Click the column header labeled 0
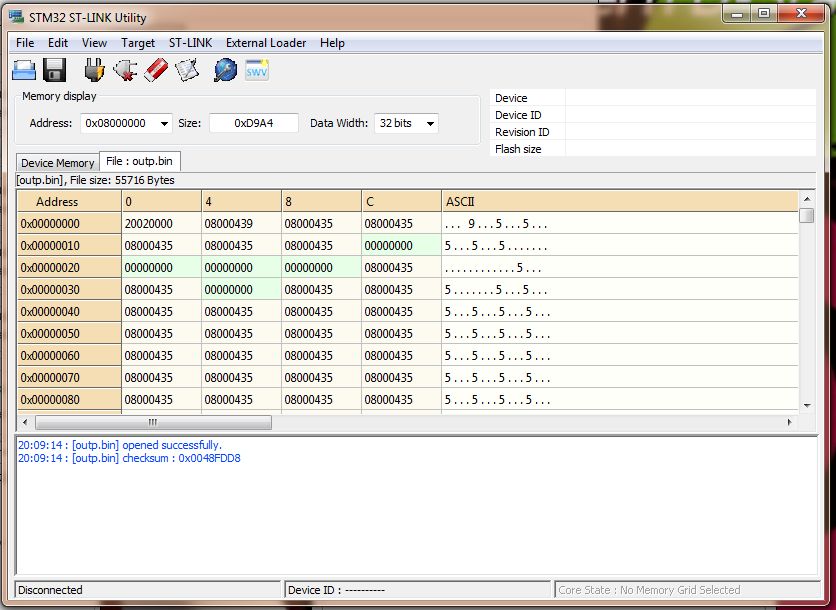The width and height of the screenshot is (836, 610). [162, 202]
